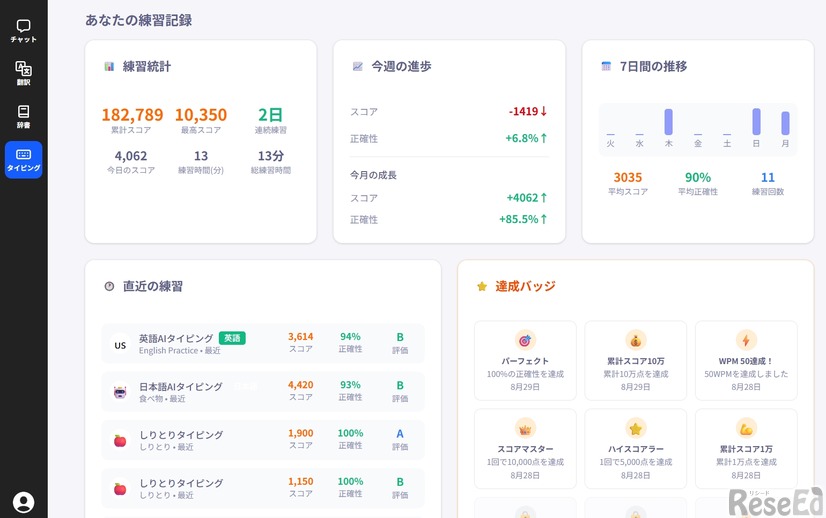Click the crown icon on スコアマスター badge
Viewport: 826px width, 518px height.
(x=525, y=429)
